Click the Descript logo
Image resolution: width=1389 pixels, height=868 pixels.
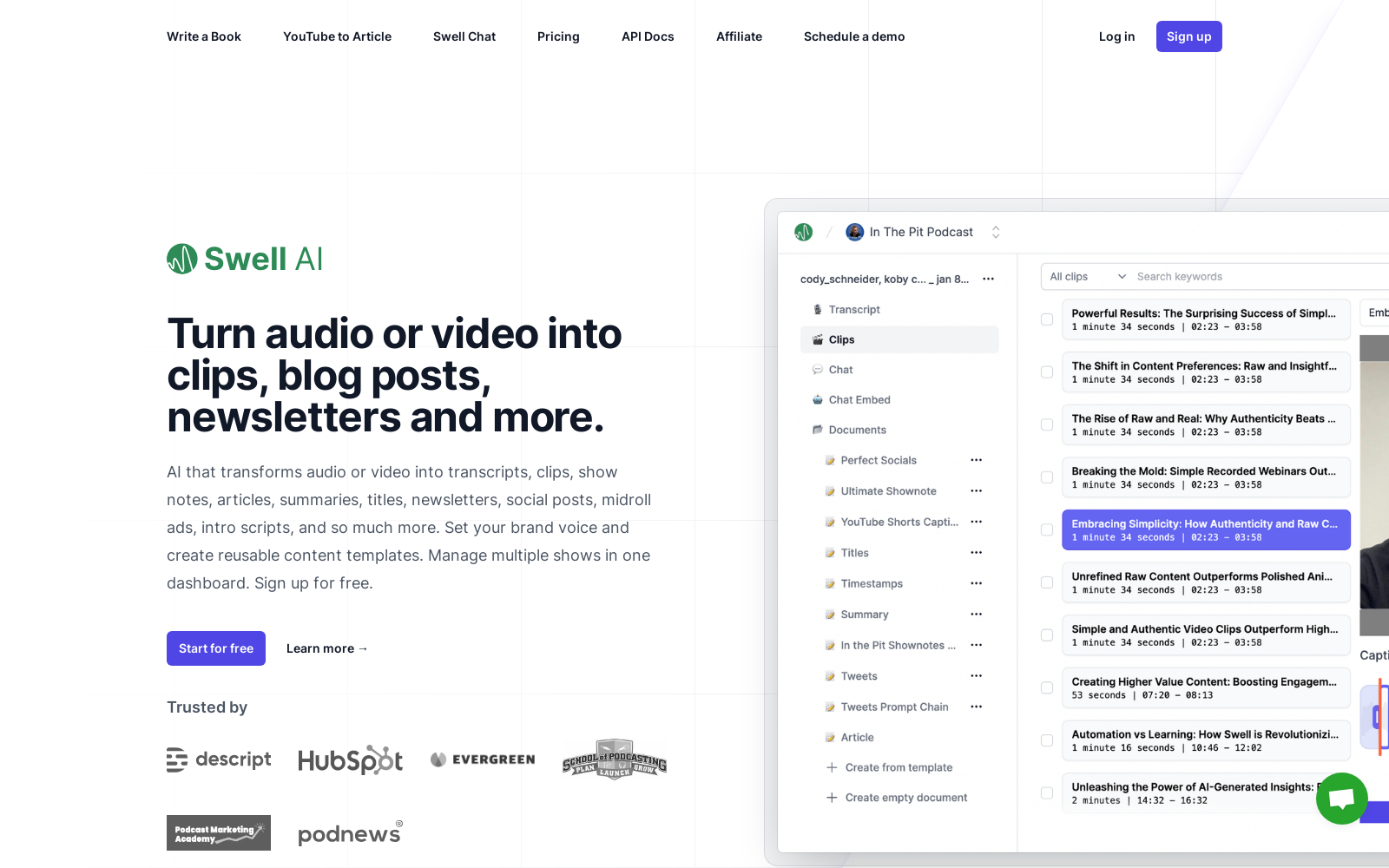[x=219, y=759]
